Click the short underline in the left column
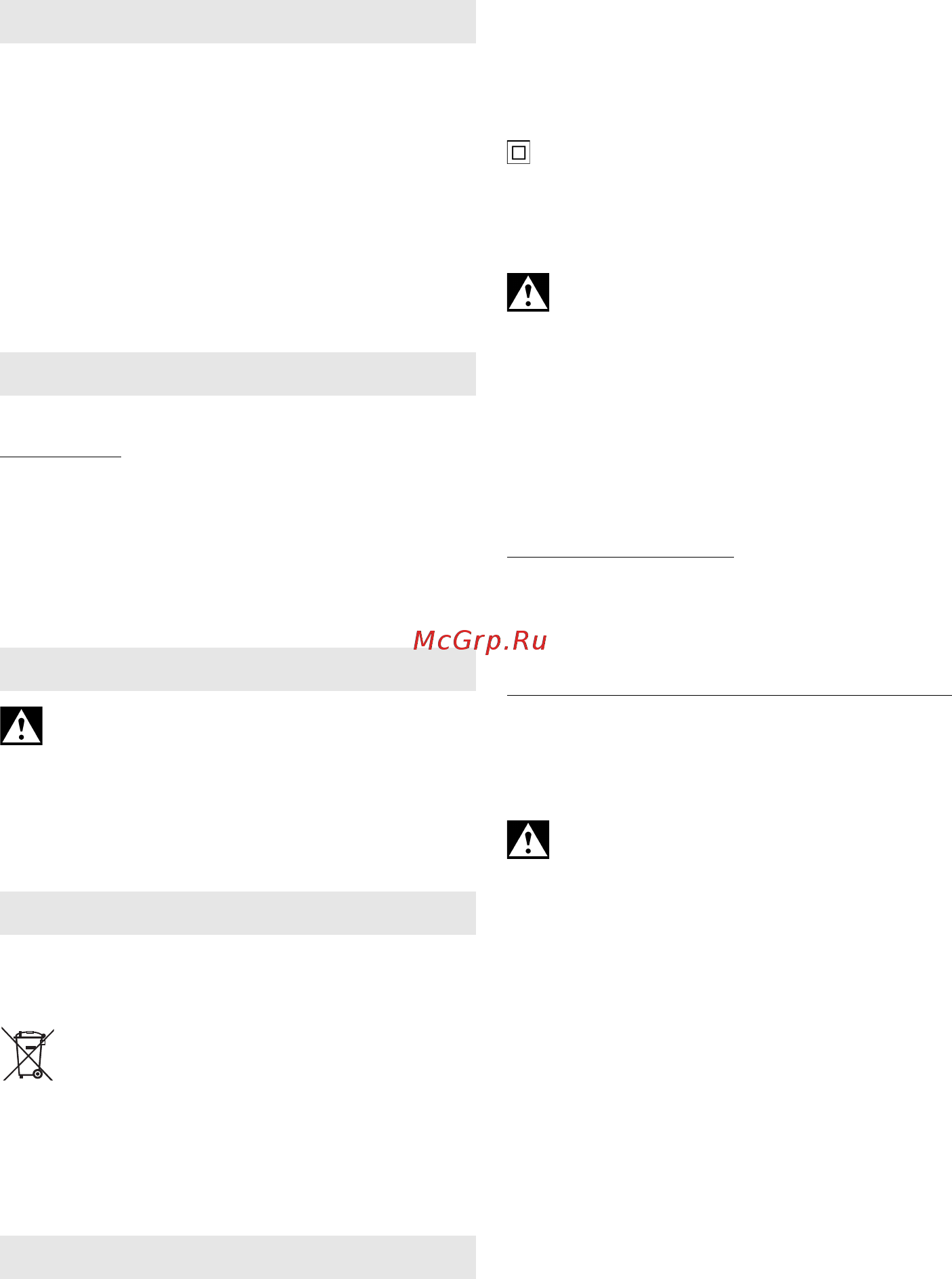 pos(61,457)
